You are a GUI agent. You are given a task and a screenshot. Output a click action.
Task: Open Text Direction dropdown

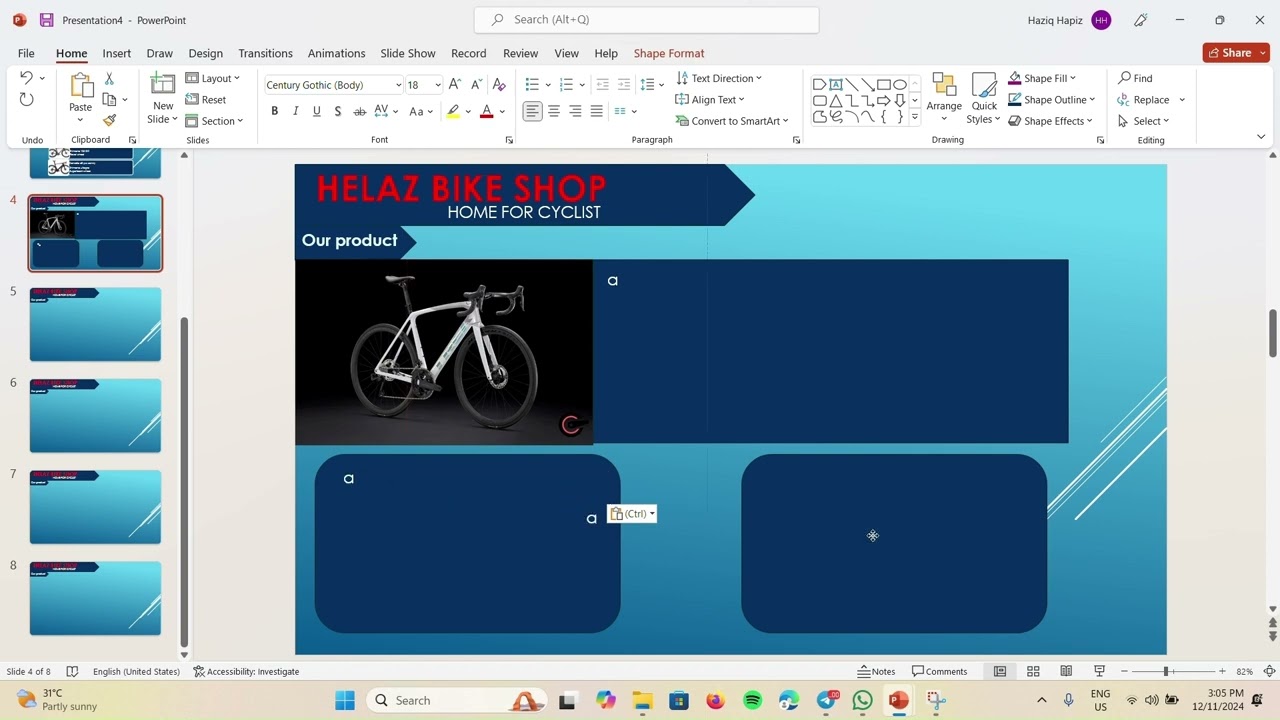tap(719, 78)
